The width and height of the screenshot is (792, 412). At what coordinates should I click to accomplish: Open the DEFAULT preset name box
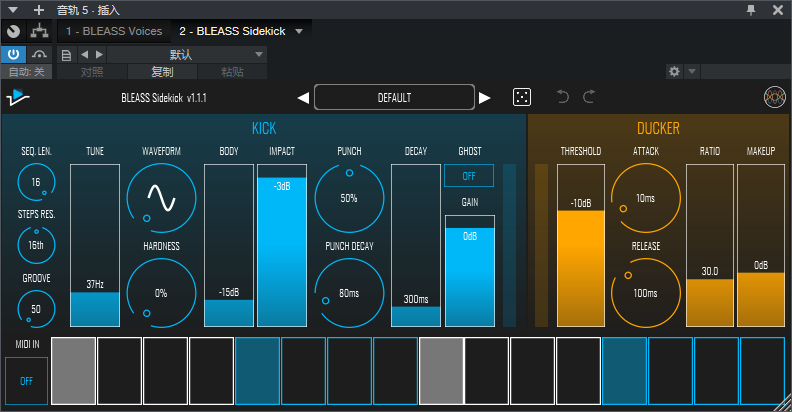click(x=394, y=97)
